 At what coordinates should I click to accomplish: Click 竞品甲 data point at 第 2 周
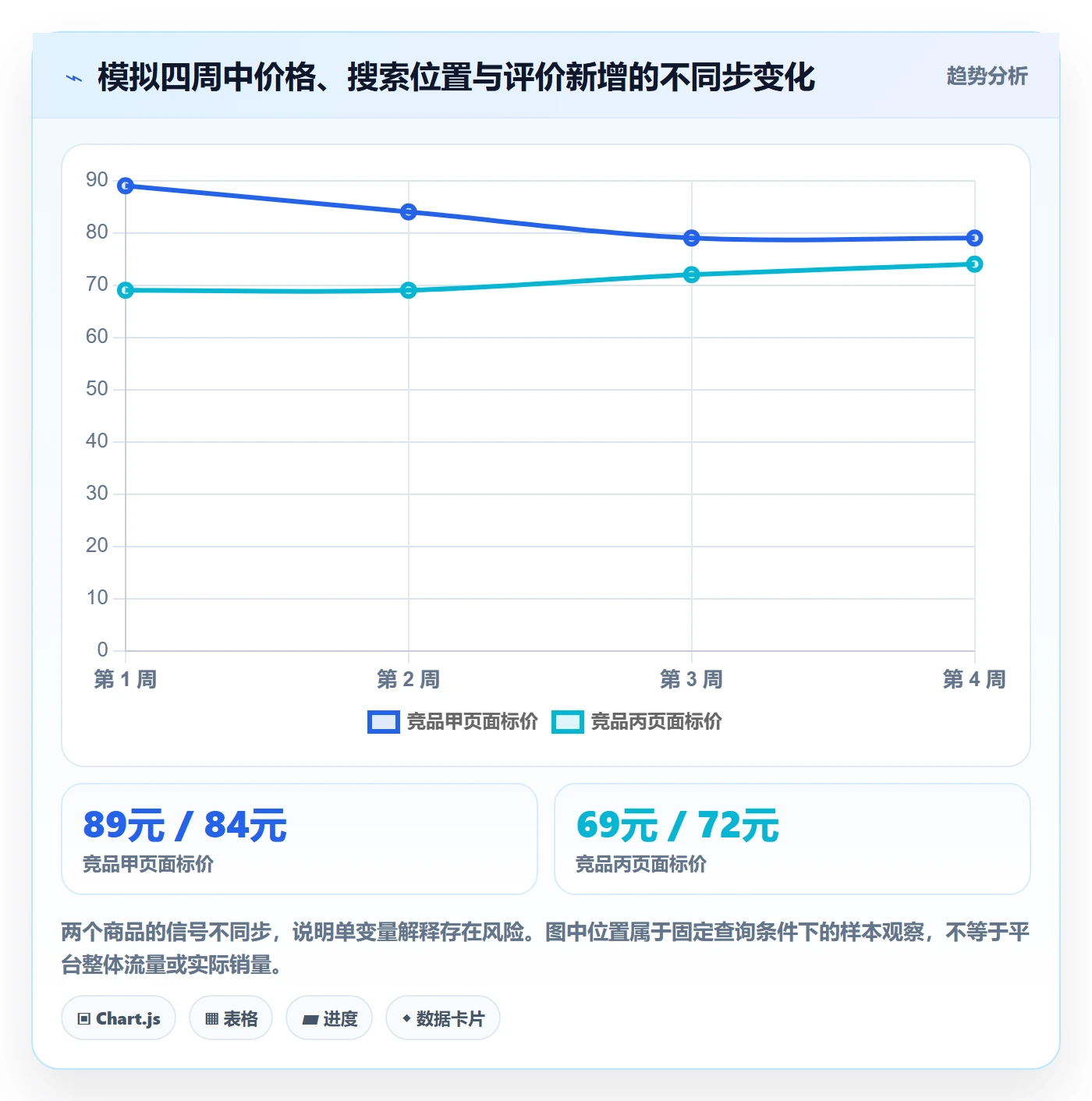click(x=409, y=212)
